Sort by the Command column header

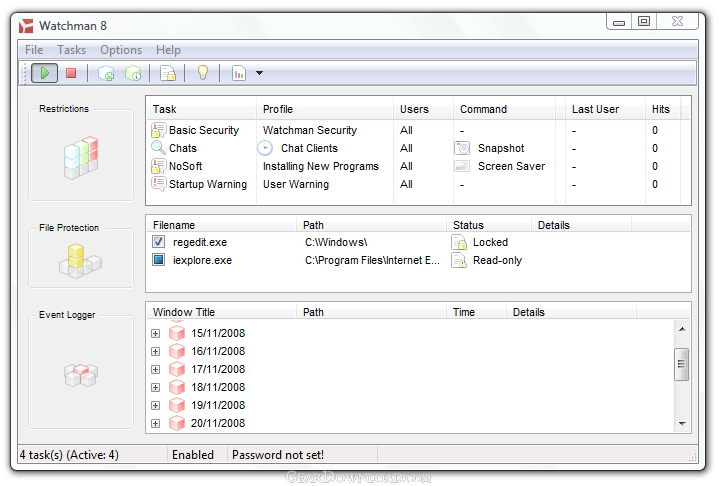[x=504, y=109]
